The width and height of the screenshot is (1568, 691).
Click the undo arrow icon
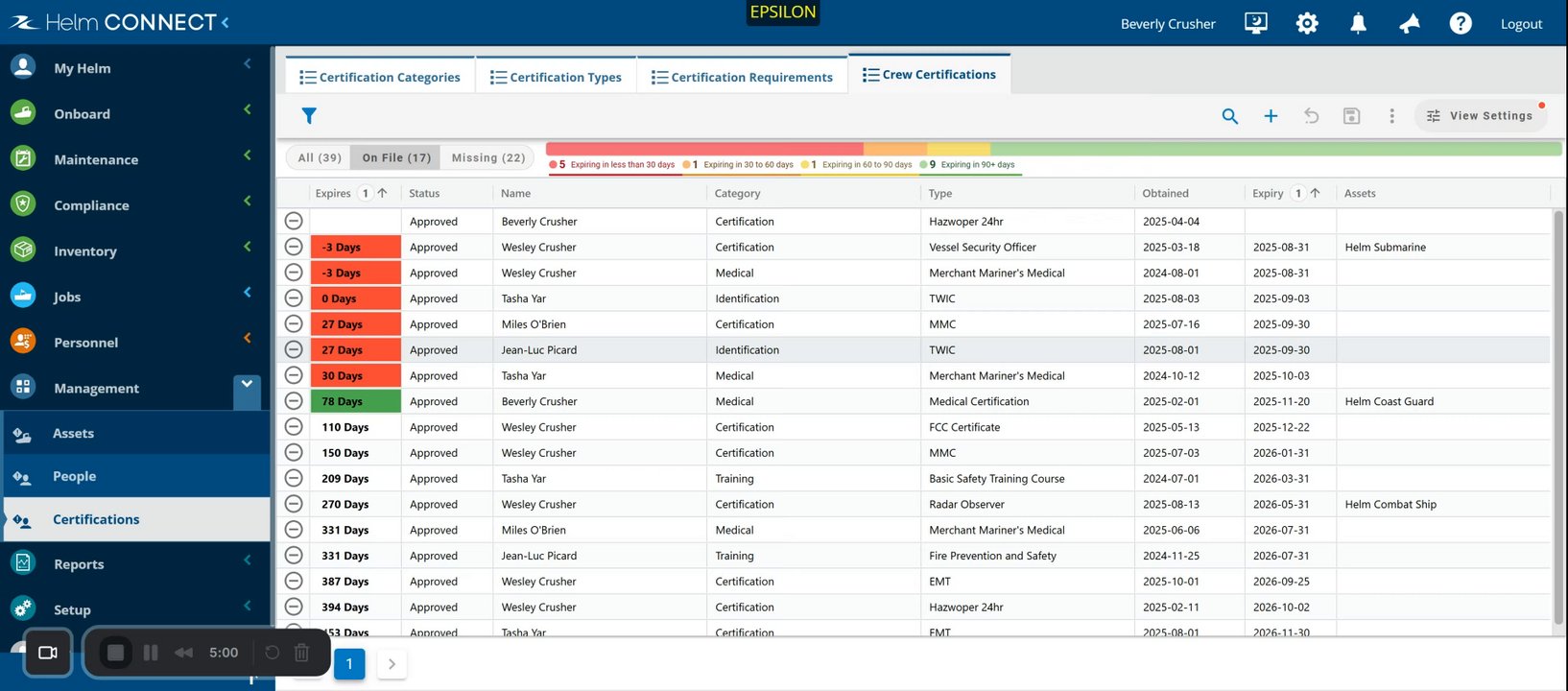click(1311, 116)
